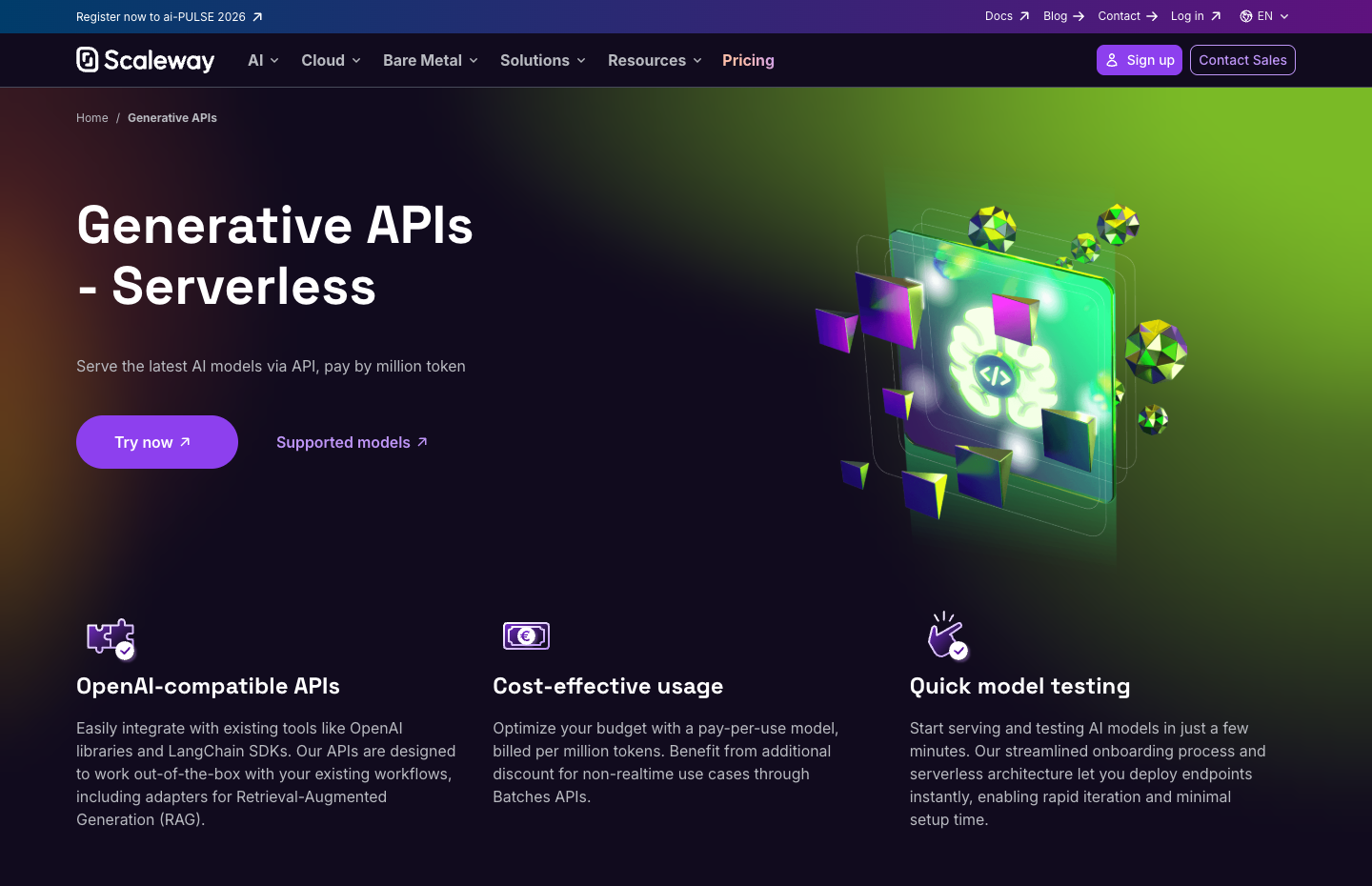The height and width of the screenshot is (886, 1372).
Task: Open the Blog link
Action: (1064, 16)
